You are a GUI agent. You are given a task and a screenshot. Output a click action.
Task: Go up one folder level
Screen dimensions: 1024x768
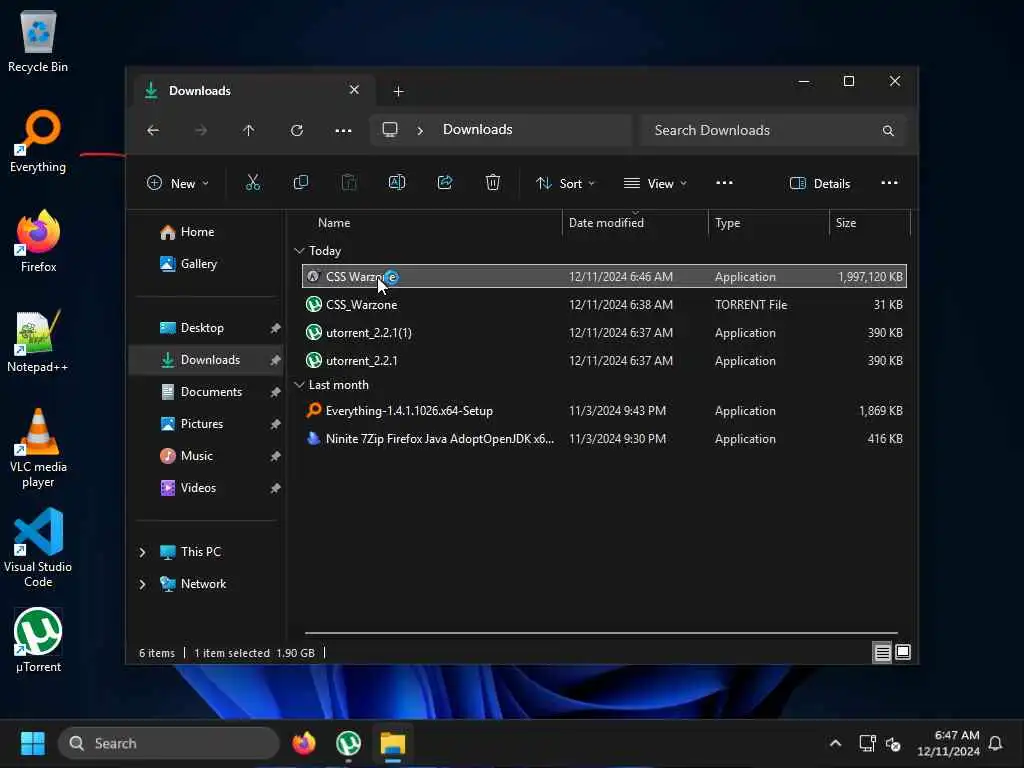pyautogui.click(x=248, y=131)
